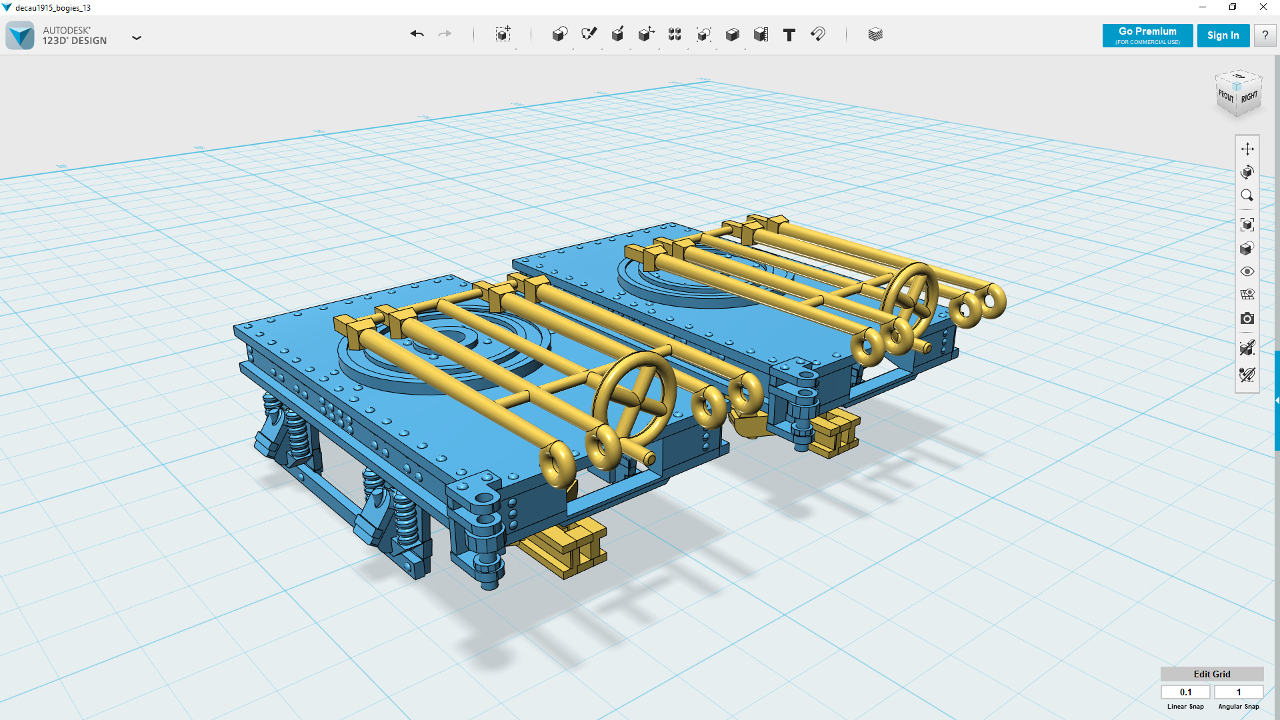The image size is (1280, 720).
Task: Click the RIGHT face of view cube
Action: point(1248,97)
